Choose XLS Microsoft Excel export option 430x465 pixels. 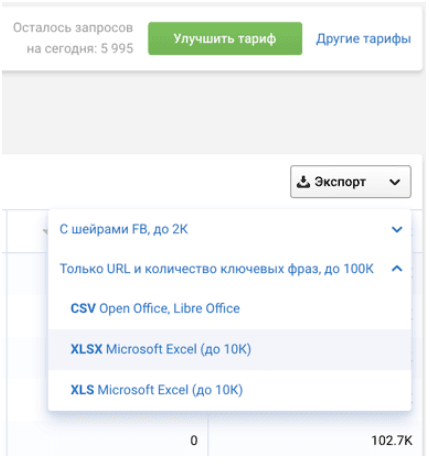tap(230, 390)
